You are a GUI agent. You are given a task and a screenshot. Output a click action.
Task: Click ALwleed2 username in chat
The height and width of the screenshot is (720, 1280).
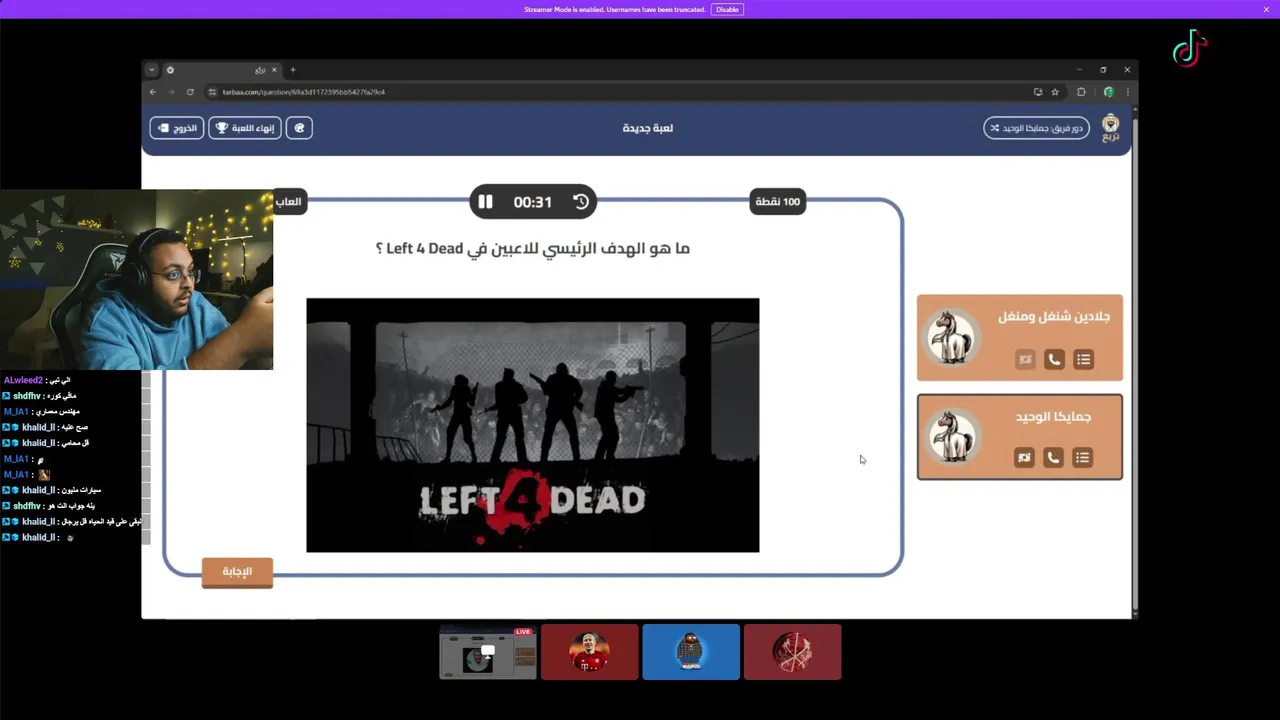coord(23,380)
